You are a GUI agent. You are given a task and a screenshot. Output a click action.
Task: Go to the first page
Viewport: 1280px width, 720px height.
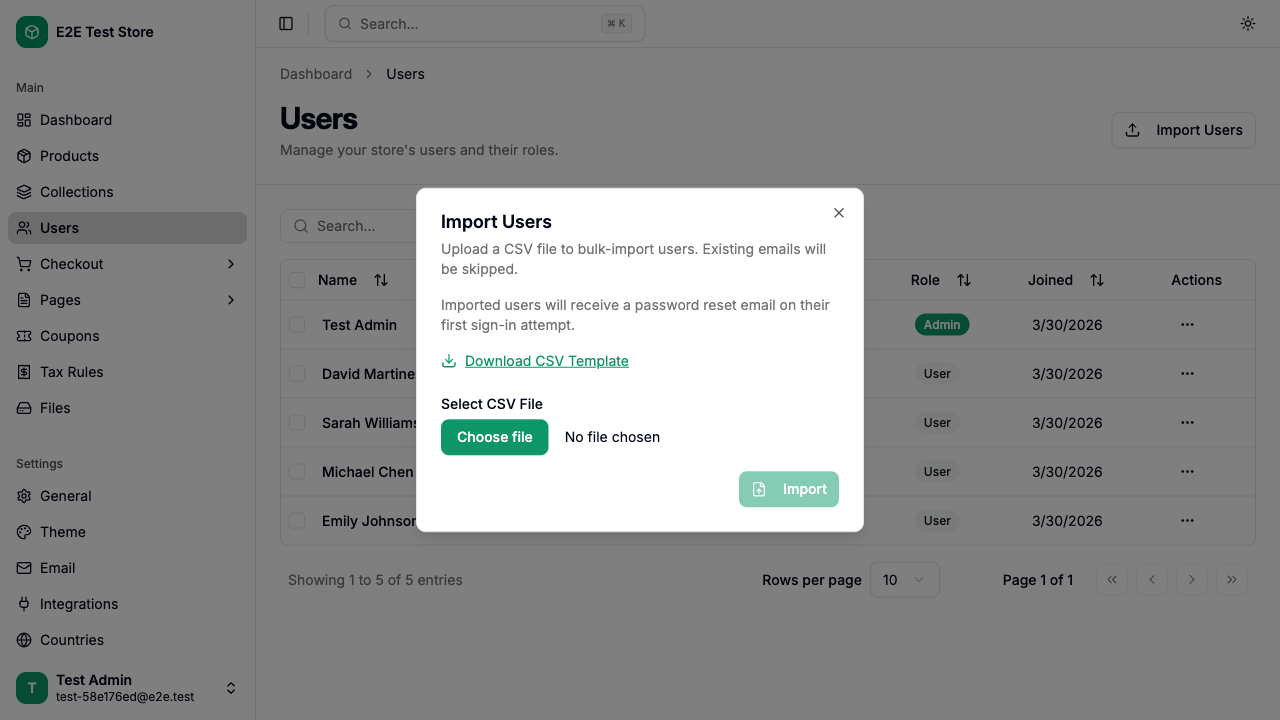click(1112, 580)
